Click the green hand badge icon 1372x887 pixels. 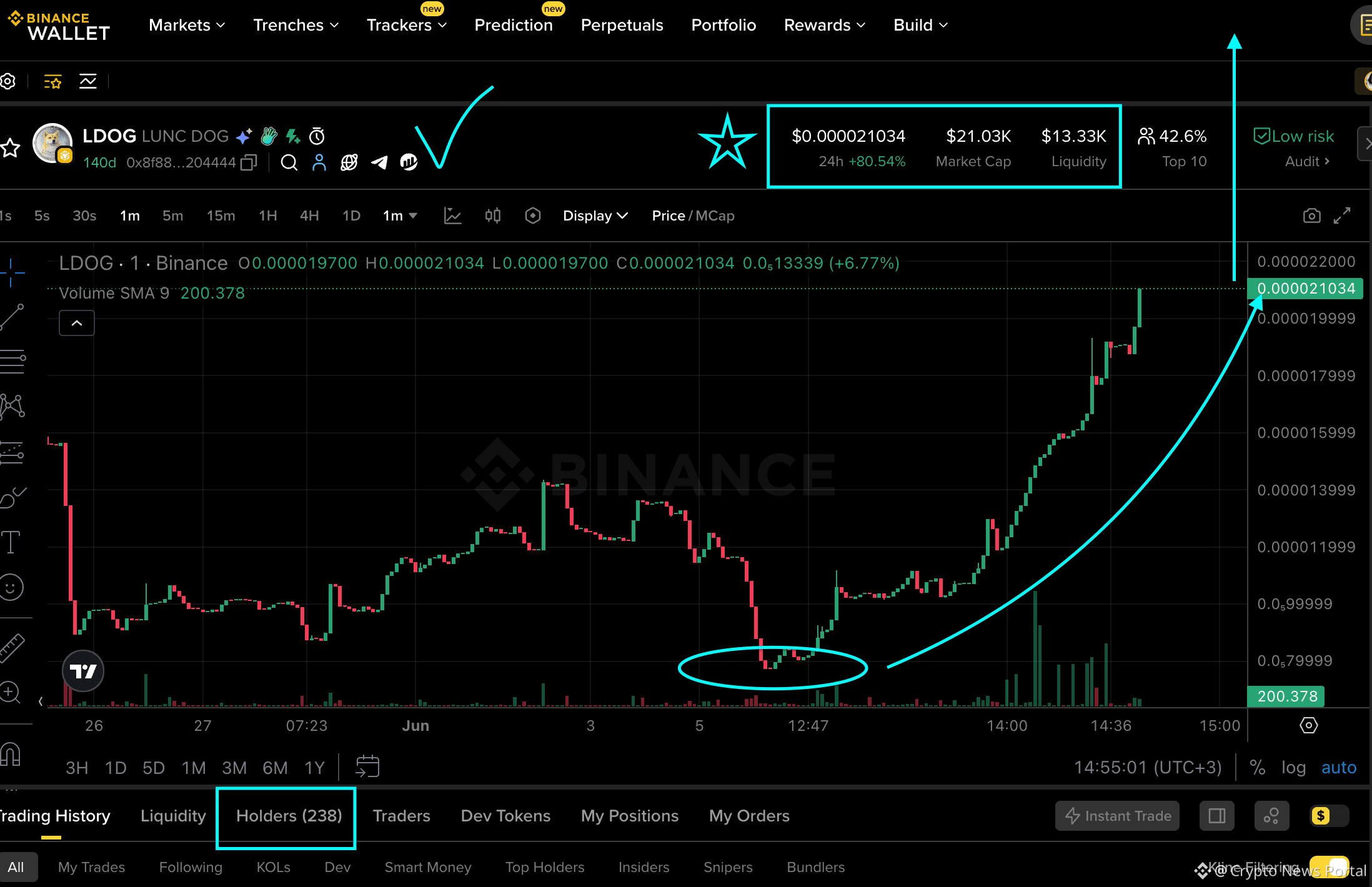click(x=269, y=136)
